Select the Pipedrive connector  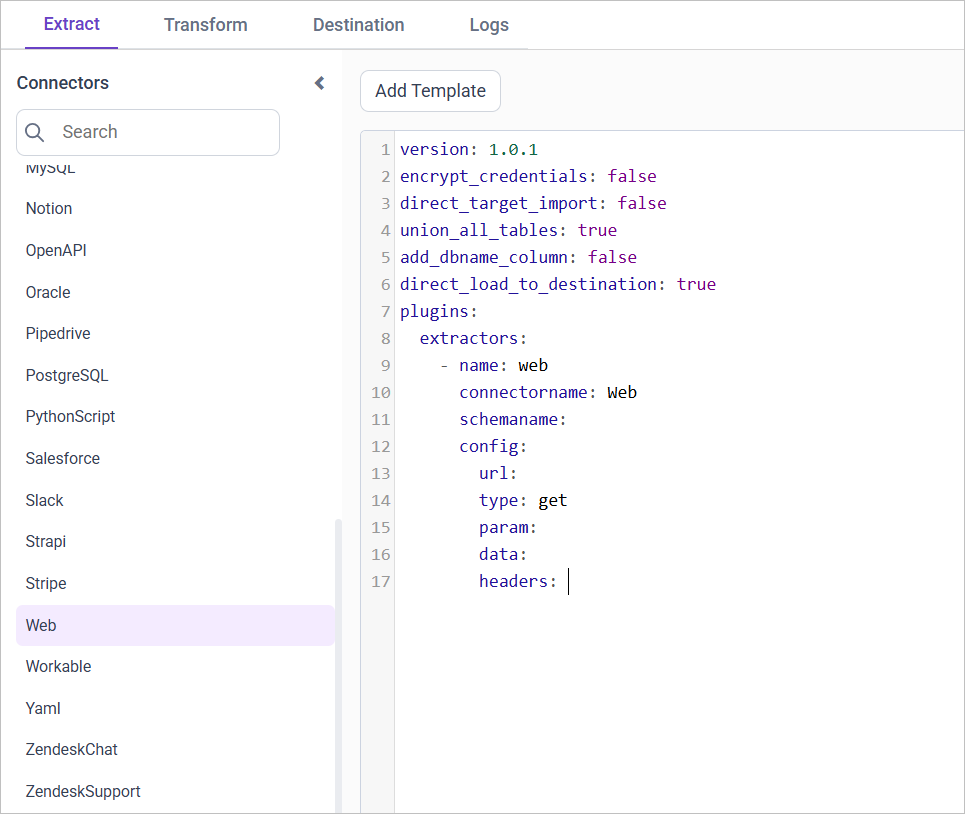tap(57, 333)
